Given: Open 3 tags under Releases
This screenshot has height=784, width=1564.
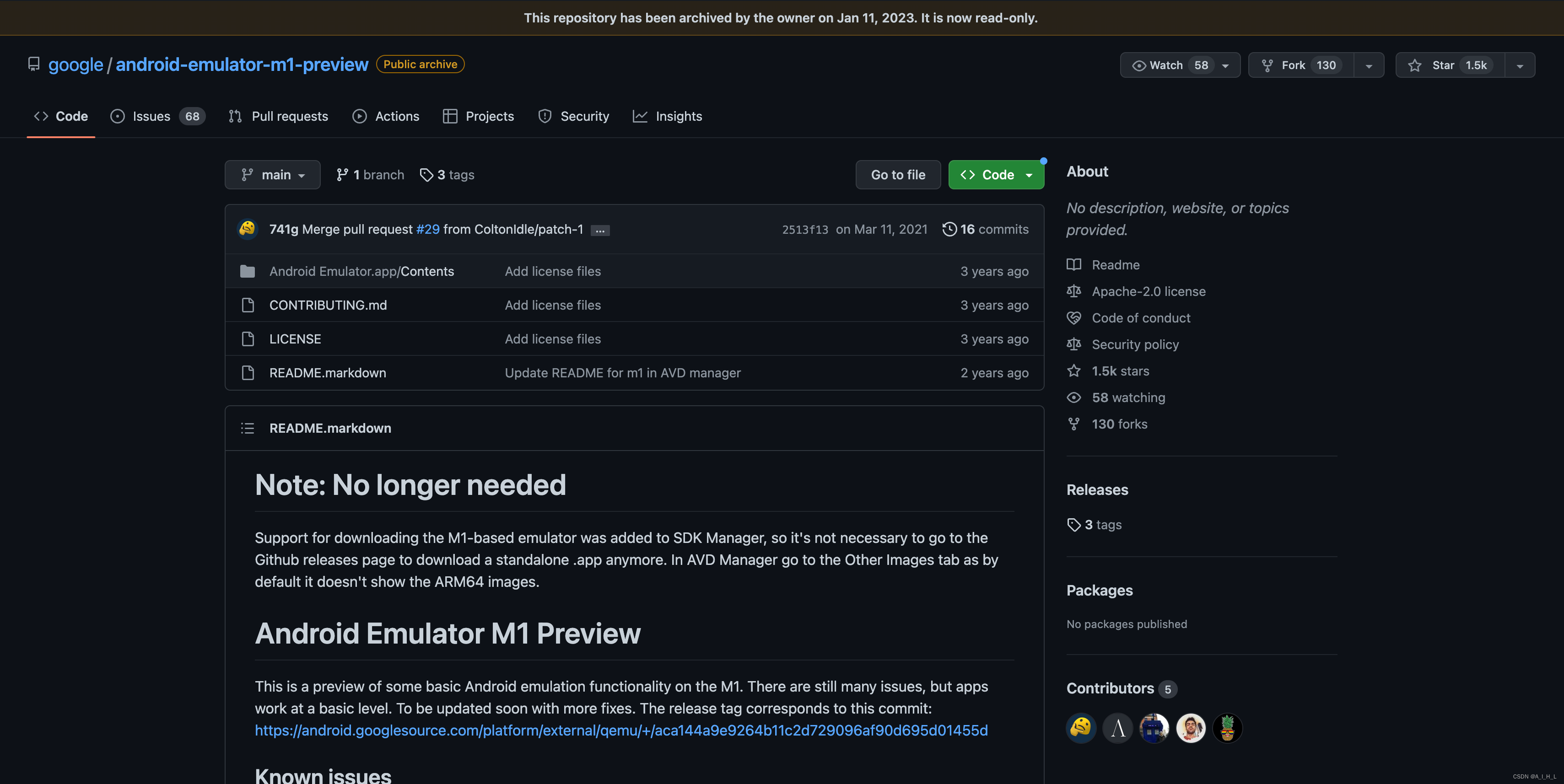Looking at the screenshot, I should click(x=1095, y=525).
